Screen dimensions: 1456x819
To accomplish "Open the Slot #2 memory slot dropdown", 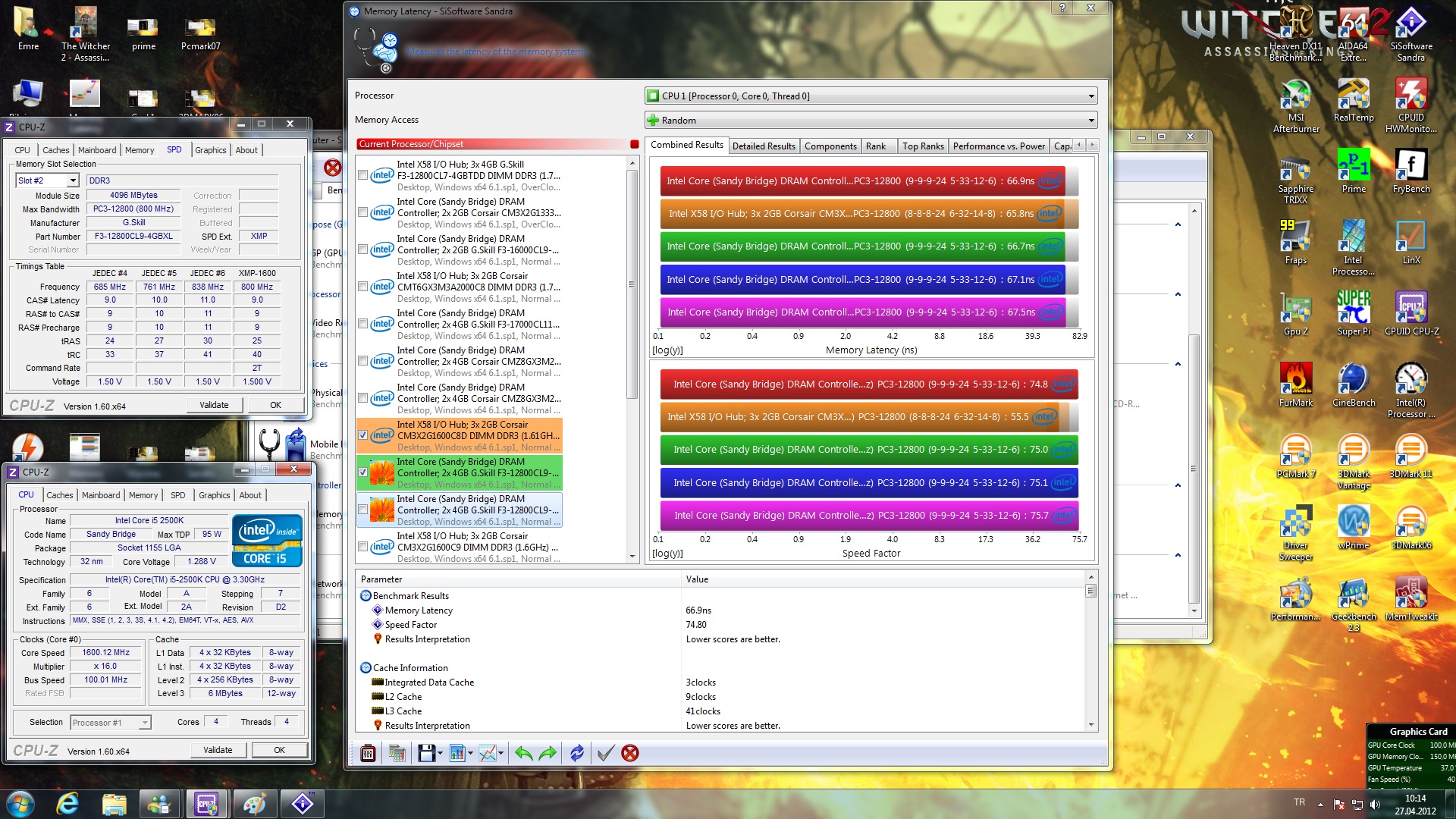I will (73, 180).
